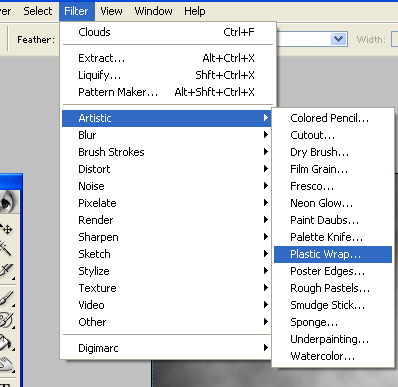
Task: Choose Pattern Maker... filter
Action: (167, 92)
